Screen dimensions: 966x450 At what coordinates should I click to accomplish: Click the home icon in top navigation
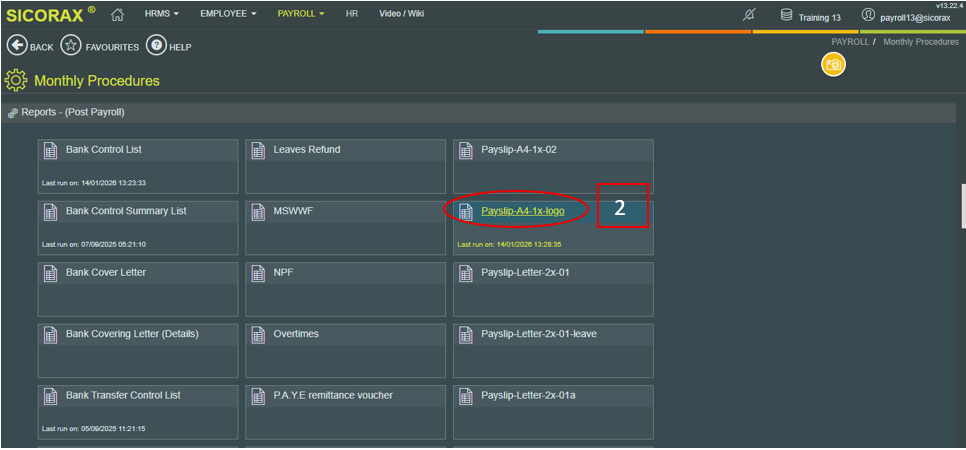117,15
